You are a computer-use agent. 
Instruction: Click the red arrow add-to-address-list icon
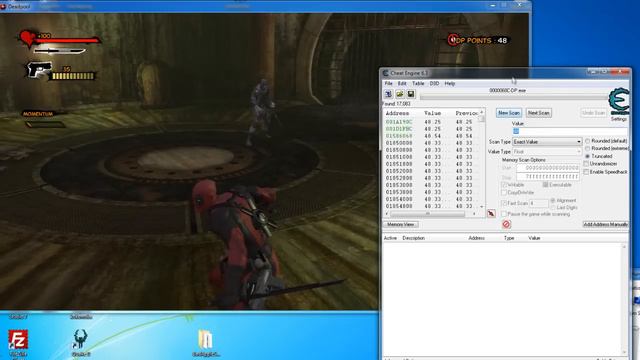(491, 213)
